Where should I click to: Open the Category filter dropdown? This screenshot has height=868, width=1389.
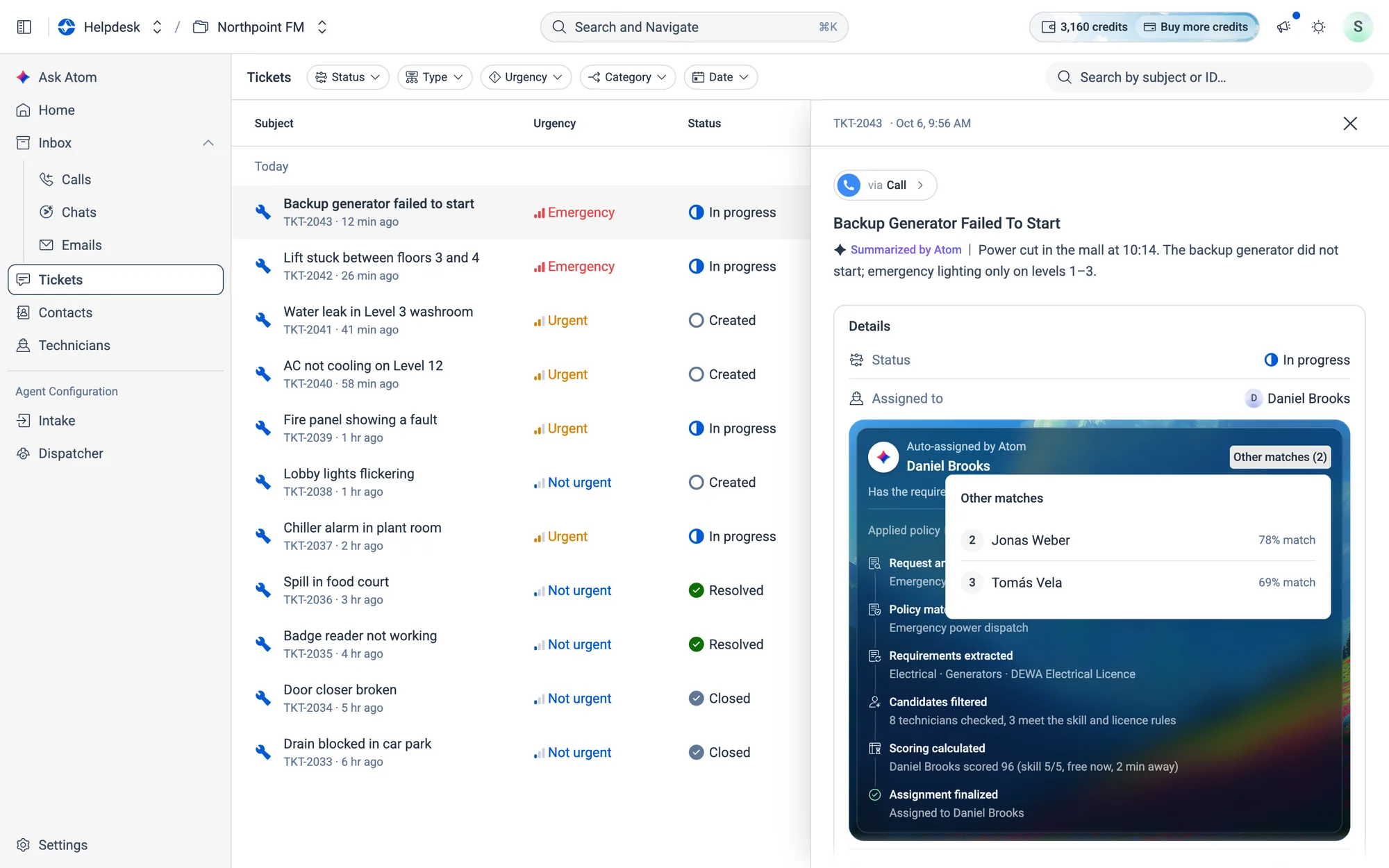(x=628, y=77)
